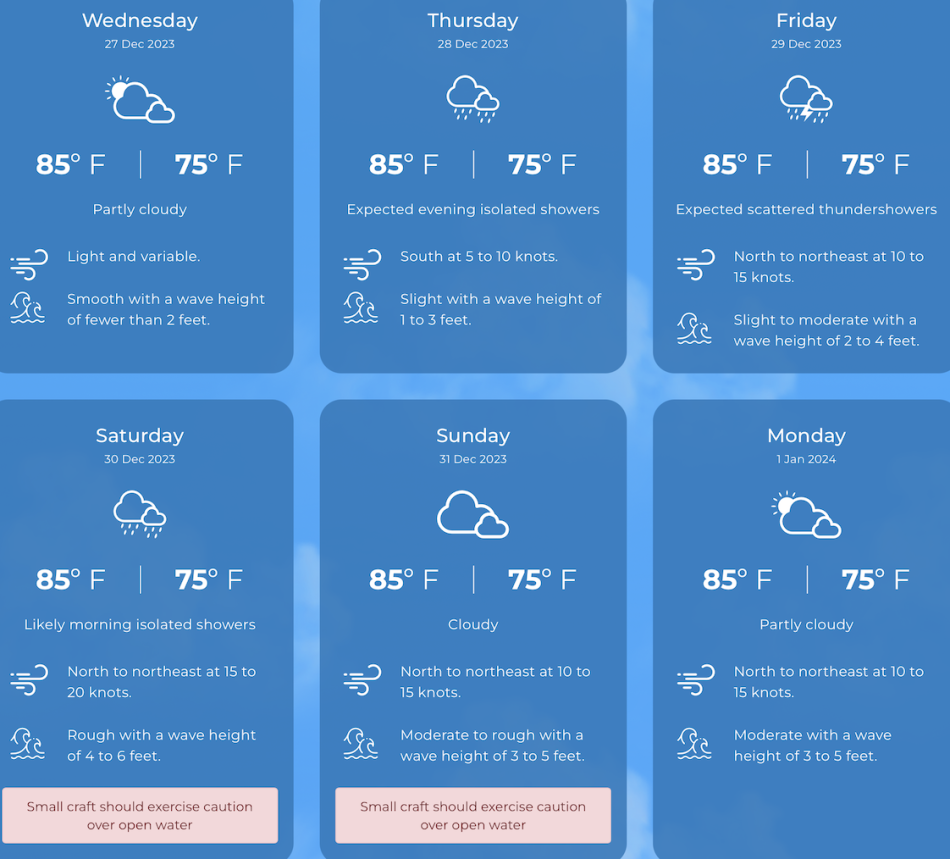Image resolution: width=950 pixels, height=859 pixels.
Task: Click the wind icon on Monday's card
Action: click(x=695, y=680)
